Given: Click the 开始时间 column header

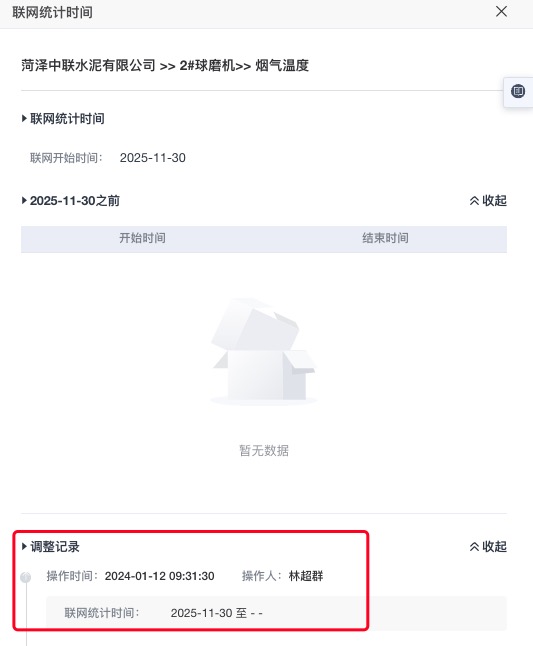Looking at the screenshot, I should [142, 238].
